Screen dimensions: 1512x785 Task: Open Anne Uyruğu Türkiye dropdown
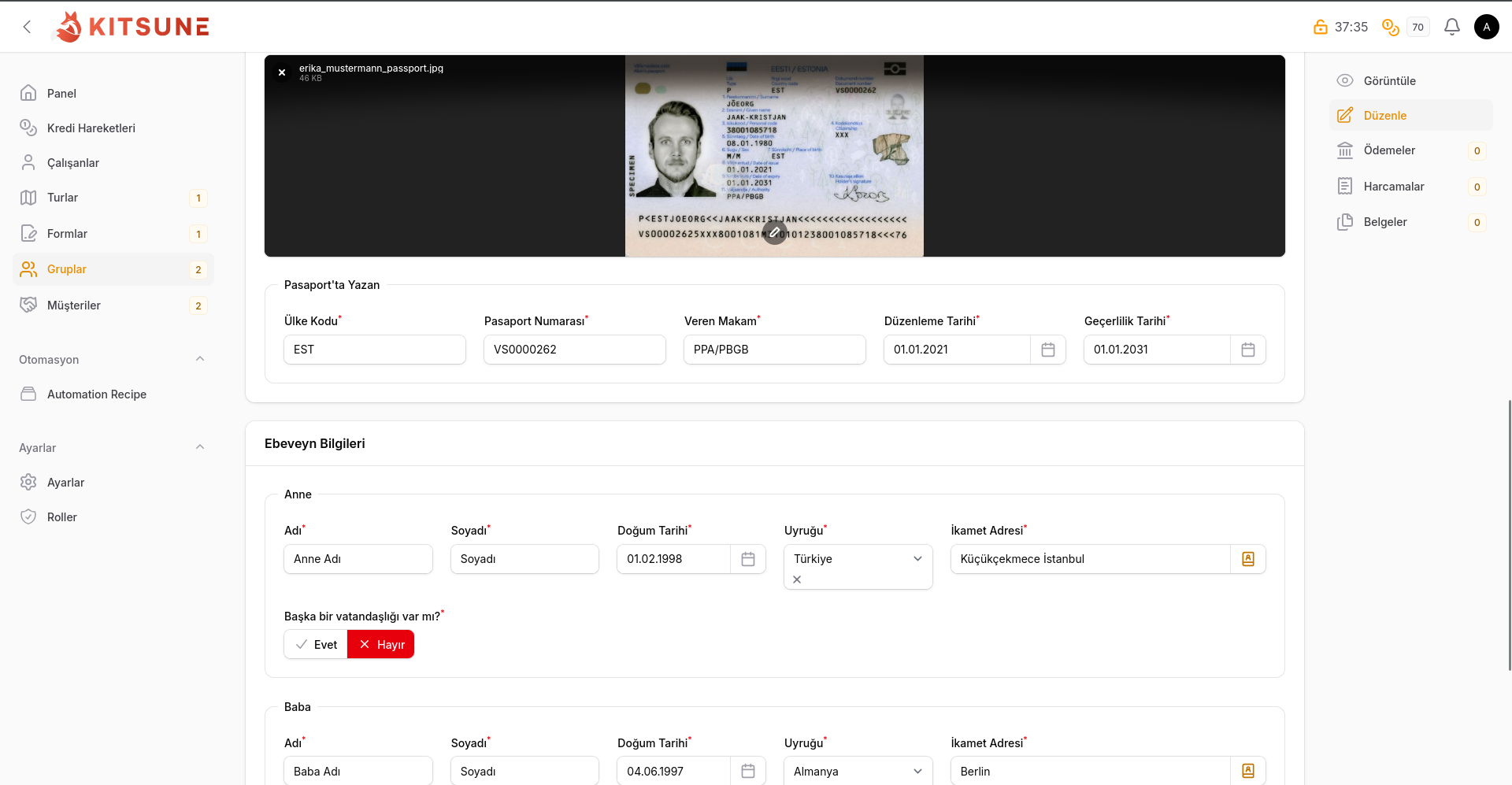pos(858,559)
